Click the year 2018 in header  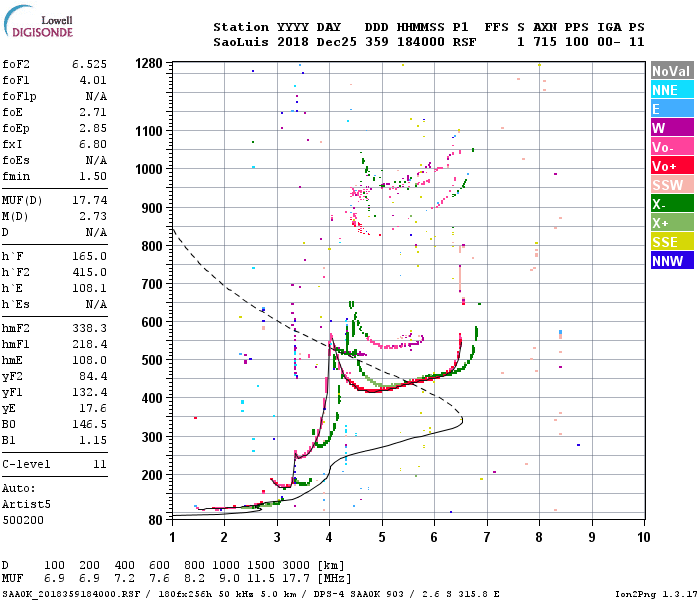pyautogui.click(x=293, y=42)
